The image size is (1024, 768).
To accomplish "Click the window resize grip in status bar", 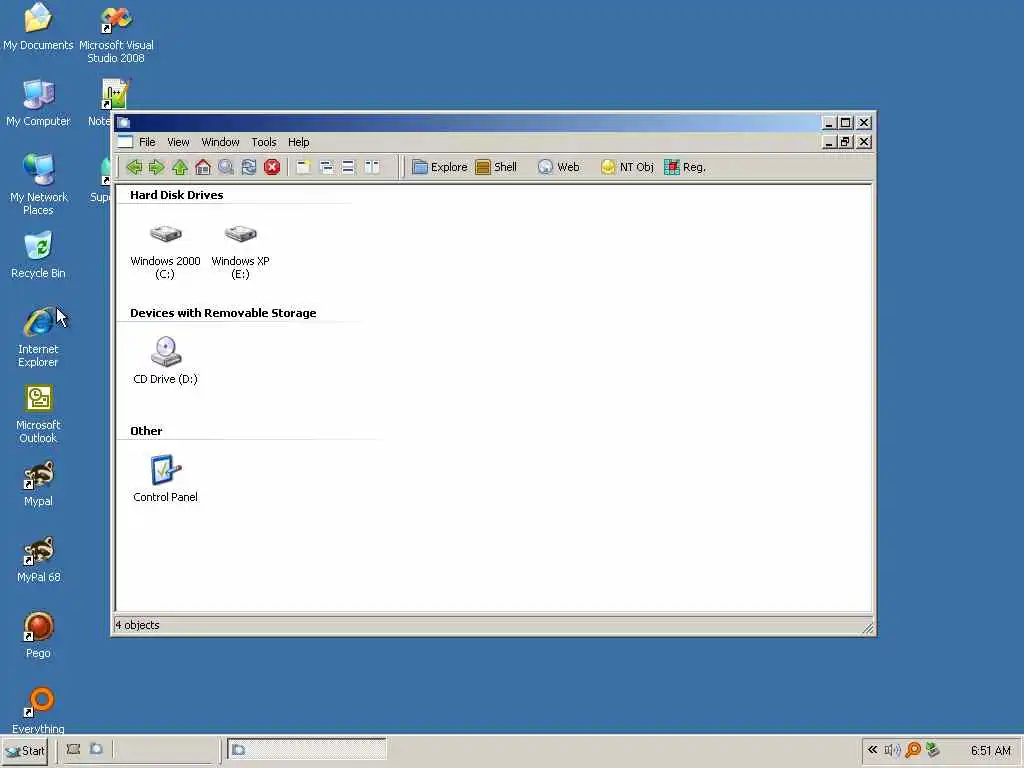I will tap(867, 628).
